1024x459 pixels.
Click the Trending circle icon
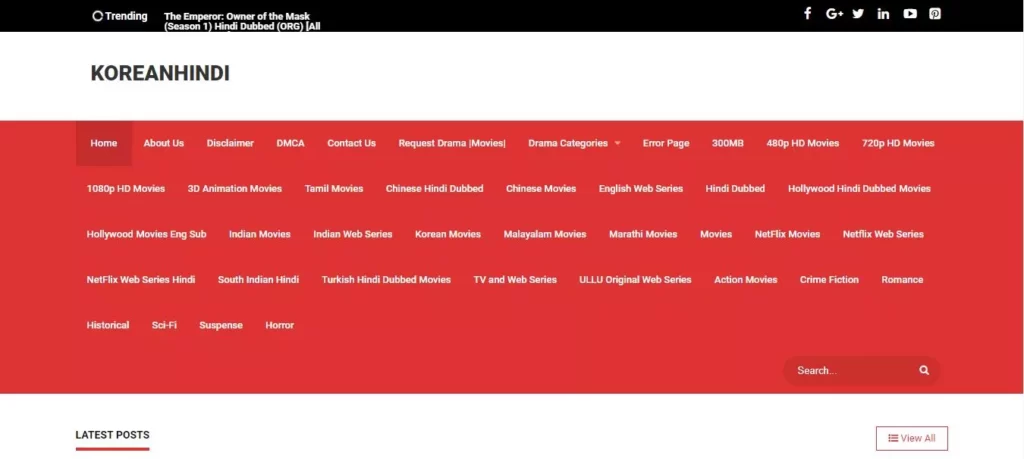tap(97, 16)
